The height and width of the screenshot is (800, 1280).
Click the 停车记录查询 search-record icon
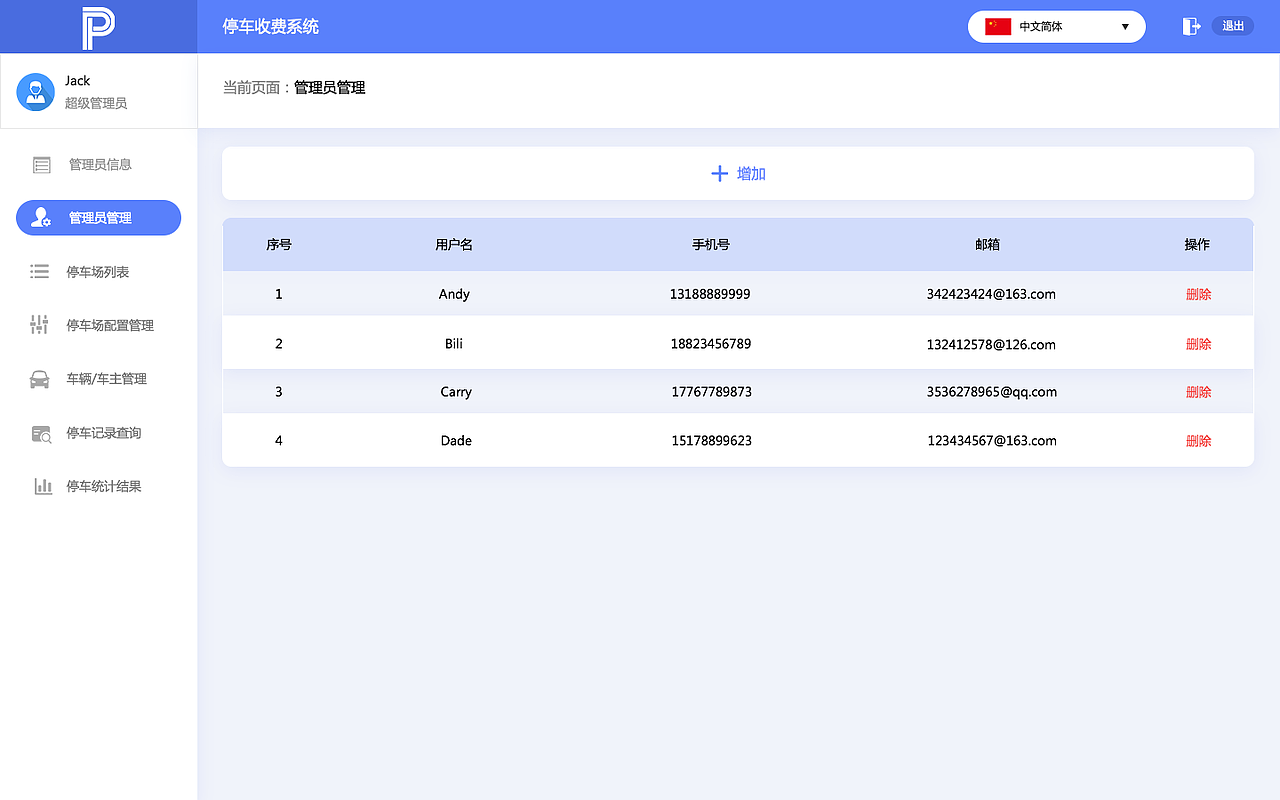[41, 433]
